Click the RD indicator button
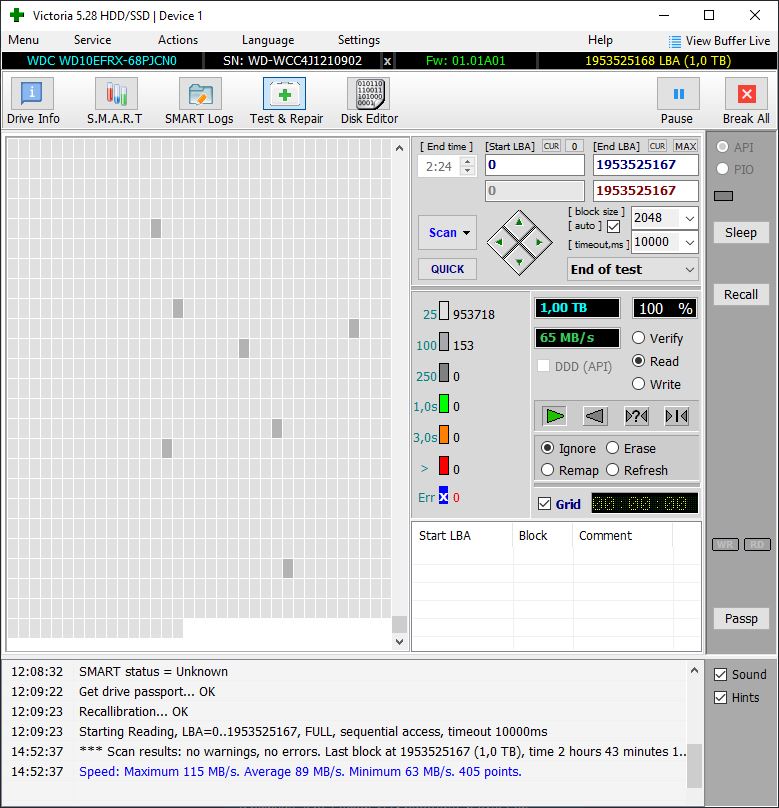The height and width of the screenshot is (808, 779). tap(757, 545)
